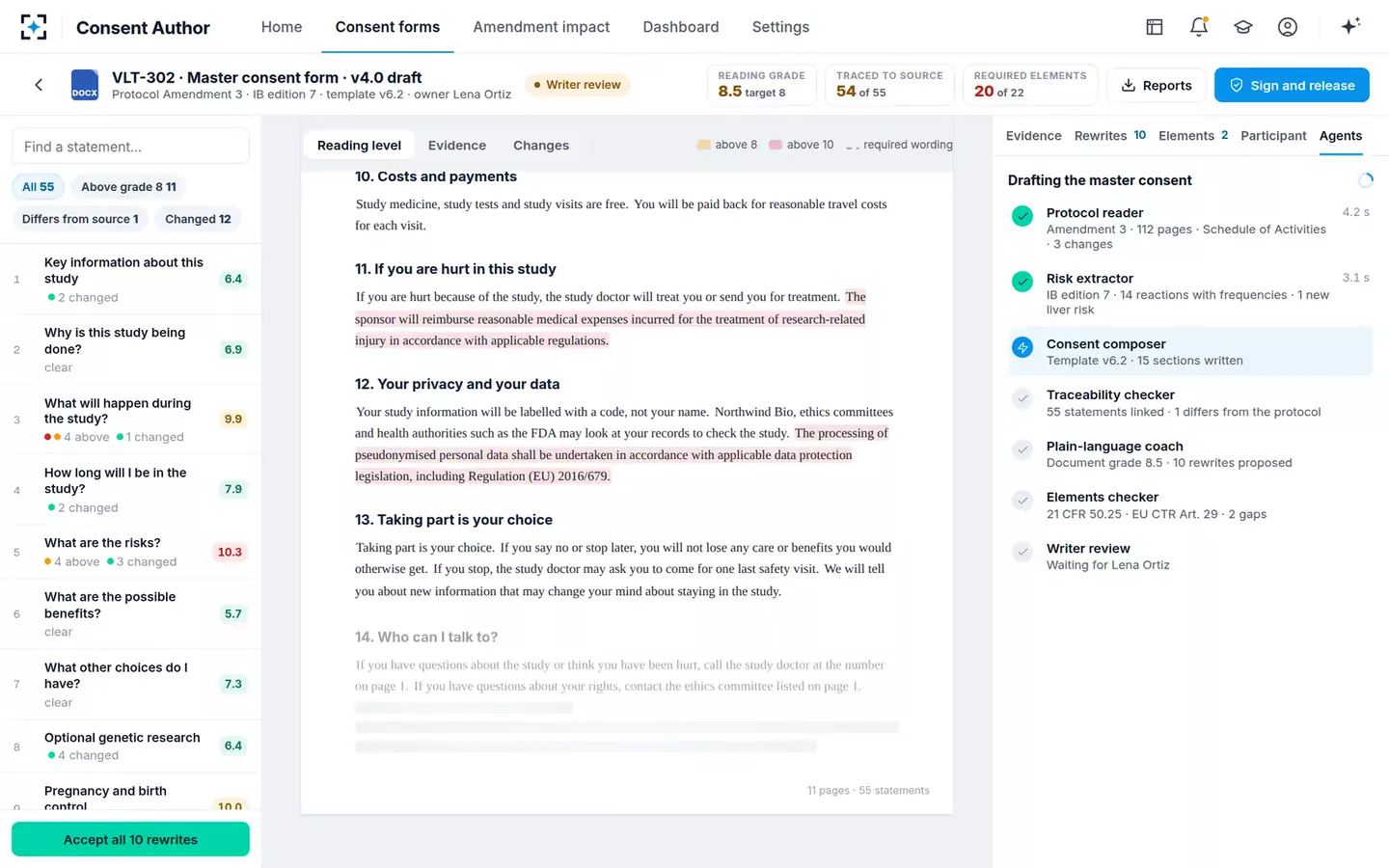Click the Find a statement search field
This screenshot has height=868, width=1389.
tap(130, 147)
